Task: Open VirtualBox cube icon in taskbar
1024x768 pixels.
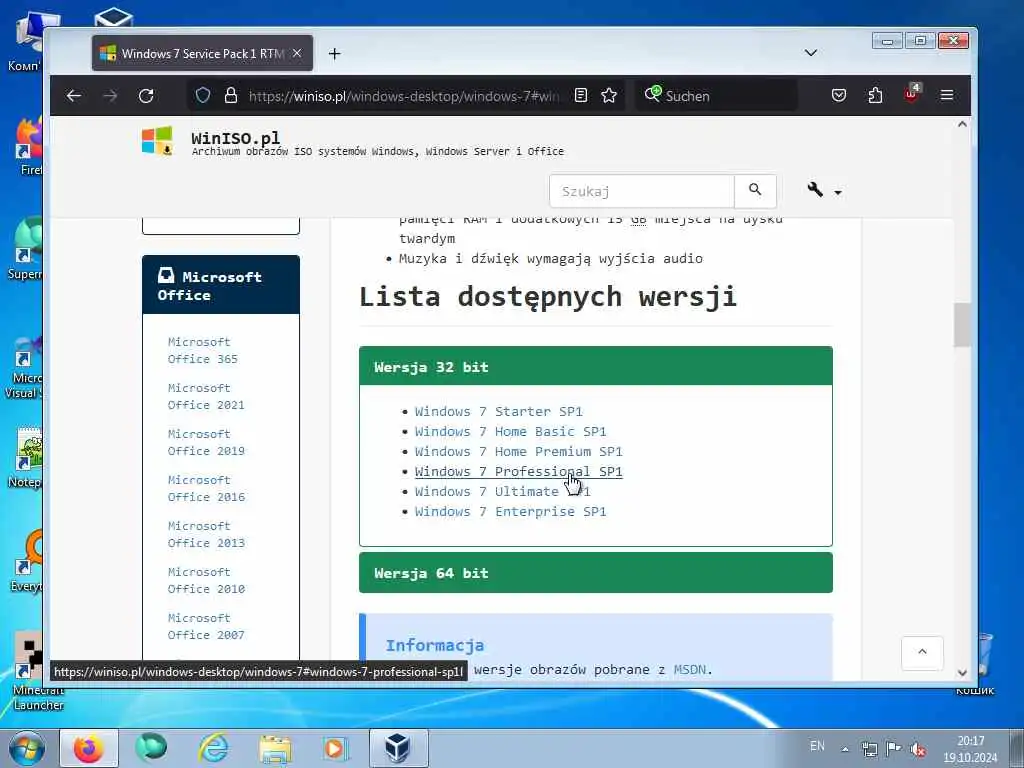Action: point(398,748)
